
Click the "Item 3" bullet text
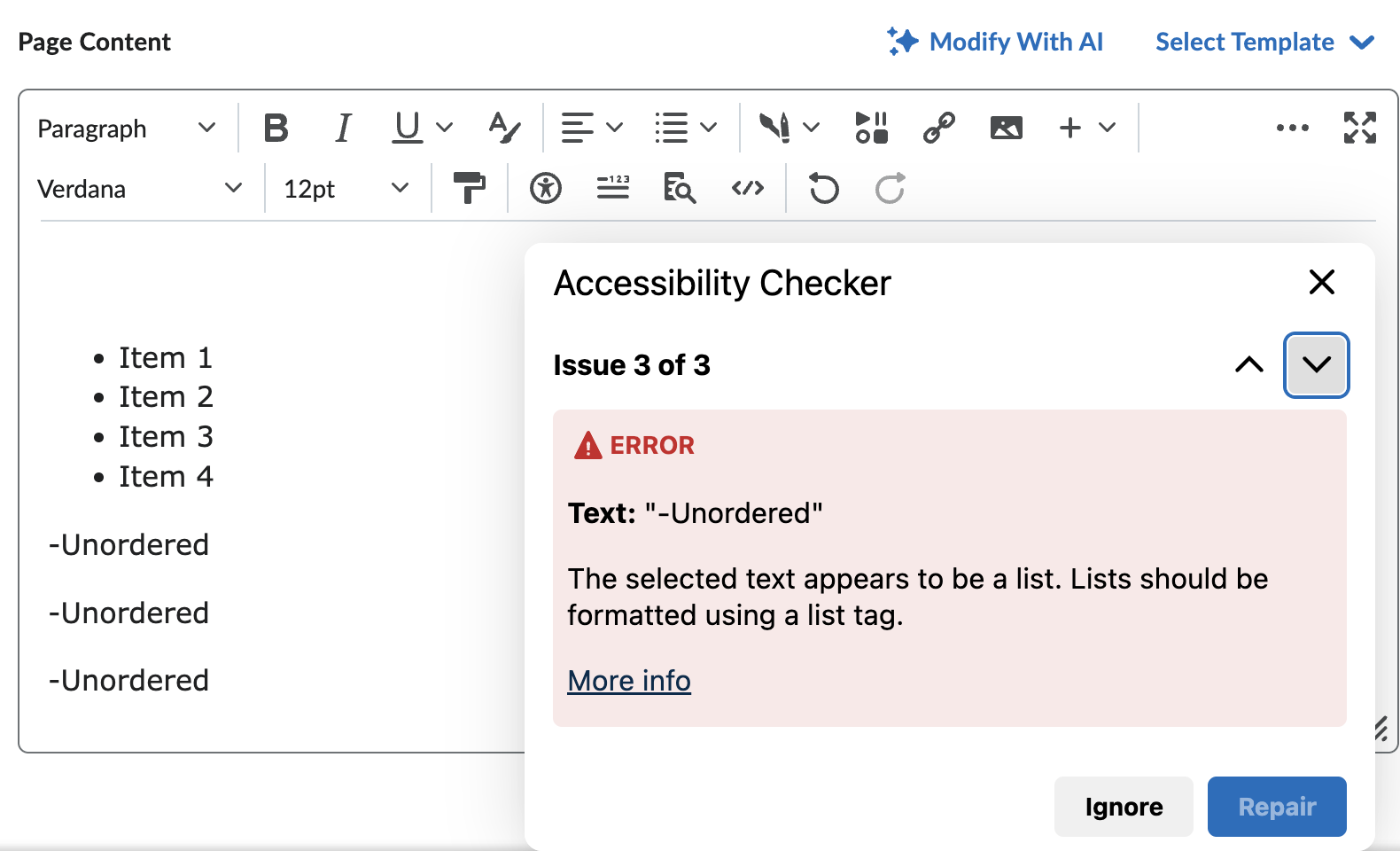[167, 437]
